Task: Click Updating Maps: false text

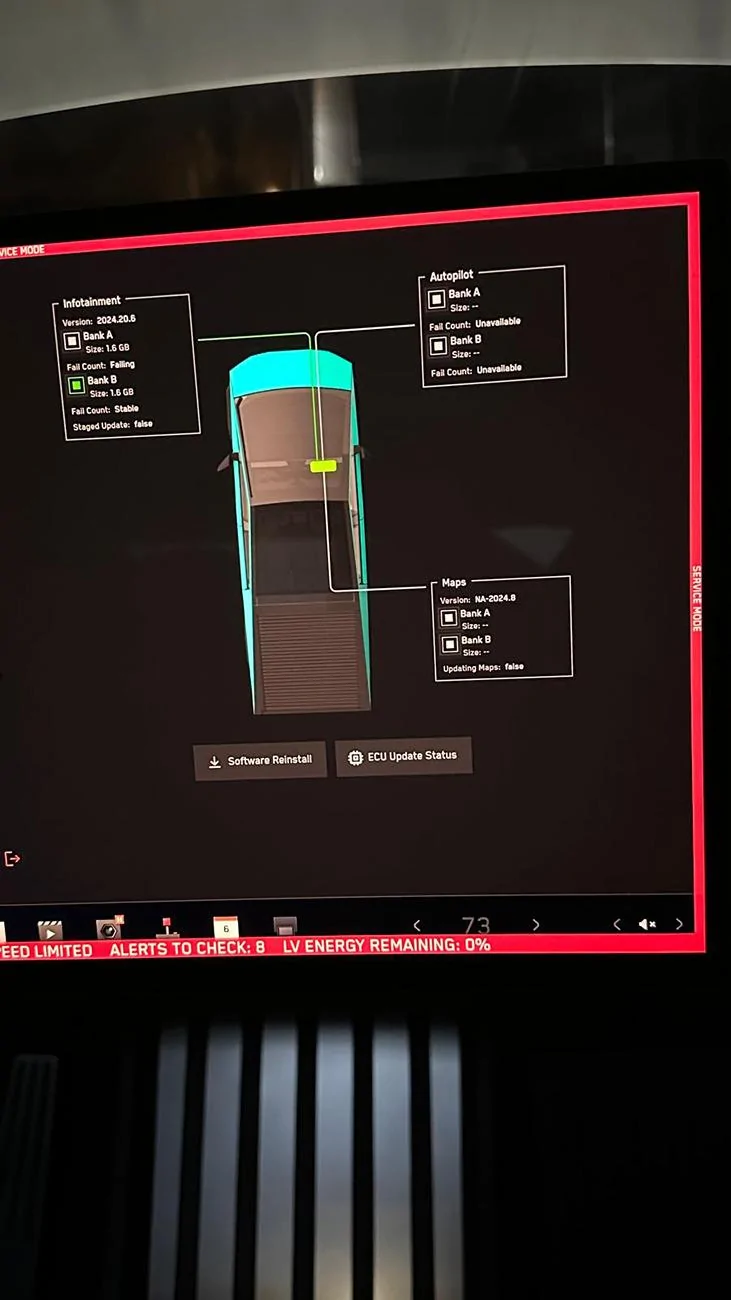Action: (483, 667)
